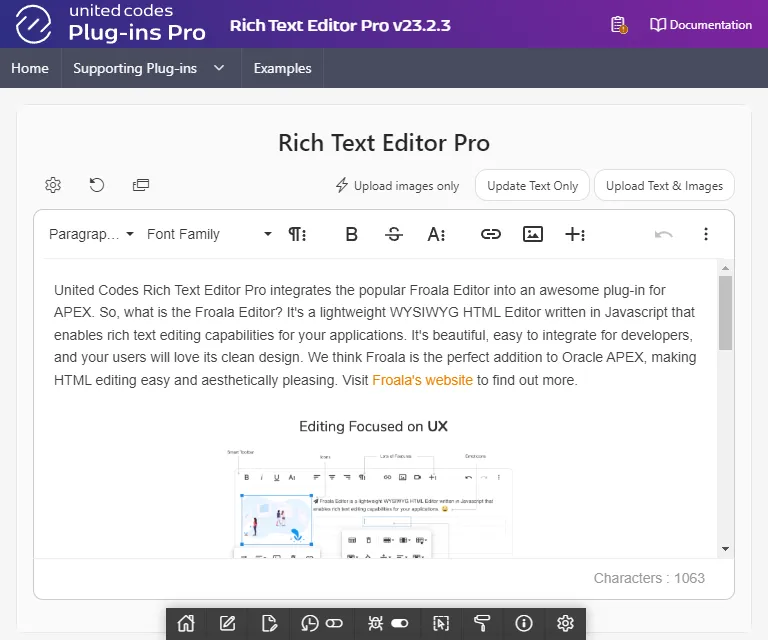The width and height of the screenshot is (768, 640).
Task: Go to the Home navigation item
Action: (x=30, y=69)
